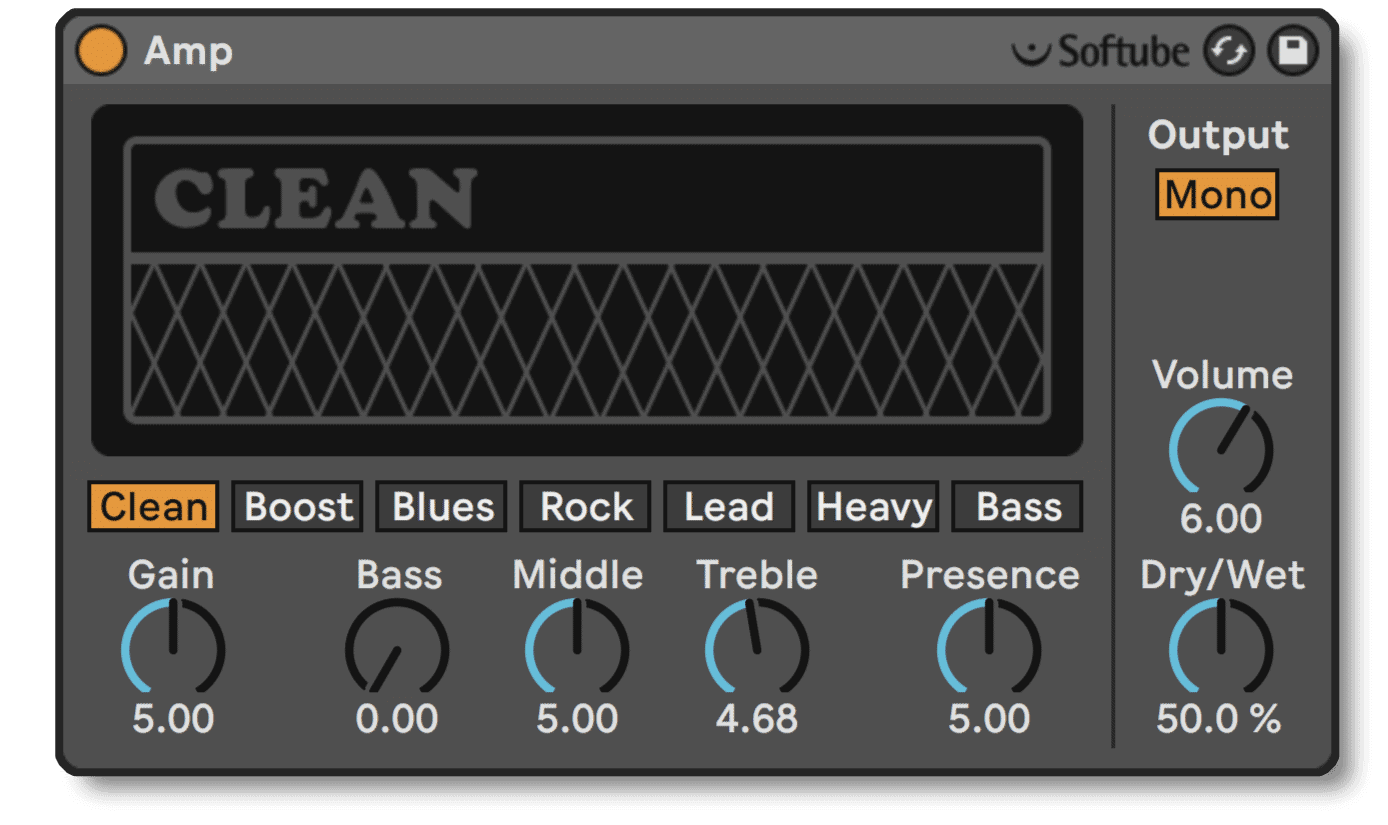Select the Clean amp type
Screen dimensions: 1388x825
(x=153, y=507)
